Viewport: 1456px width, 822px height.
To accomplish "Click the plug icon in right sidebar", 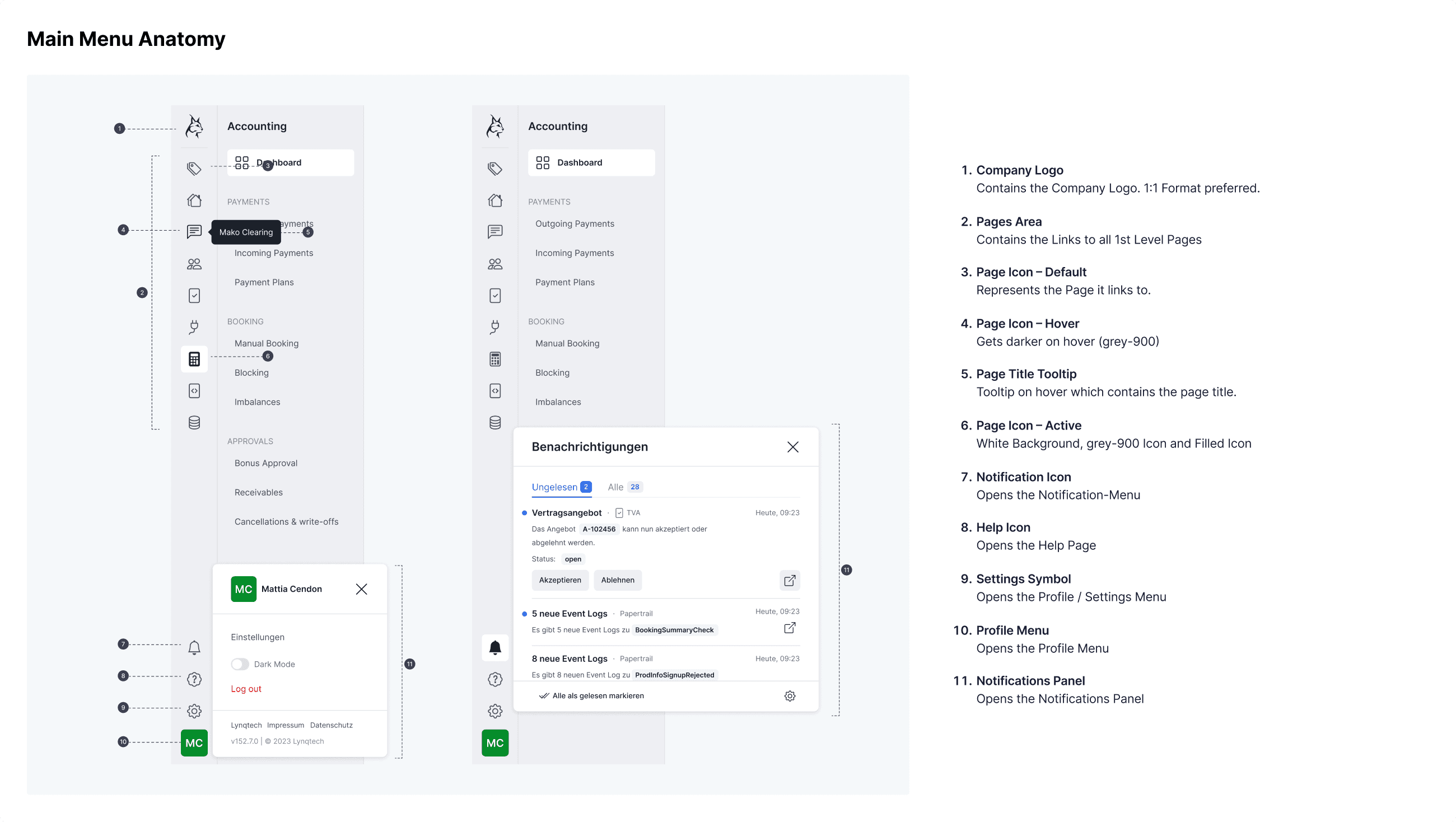I will pyautogui.click(x=494, y=327).
